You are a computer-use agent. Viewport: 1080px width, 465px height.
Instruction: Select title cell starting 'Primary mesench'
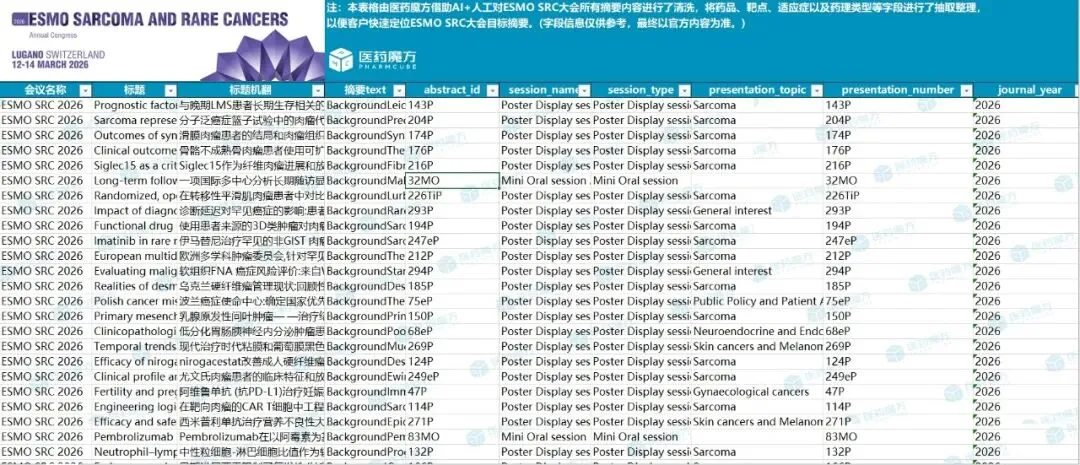(134, 316)
